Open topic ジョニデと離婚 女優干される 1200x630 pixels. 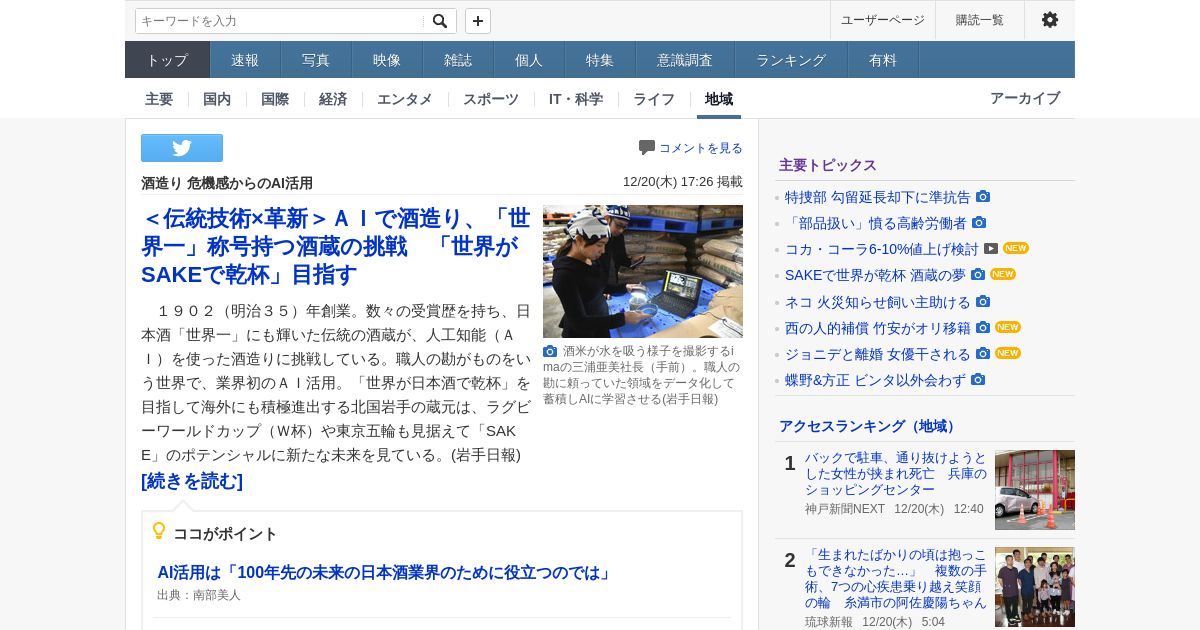coord(878,354)
